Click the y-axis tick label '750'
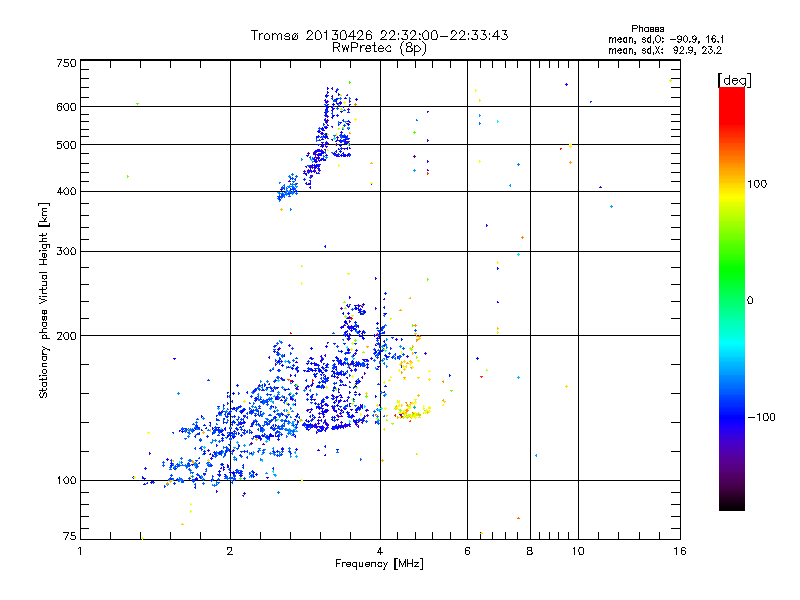800x600 pixels. pyautogui.click(x=66, y=63)
